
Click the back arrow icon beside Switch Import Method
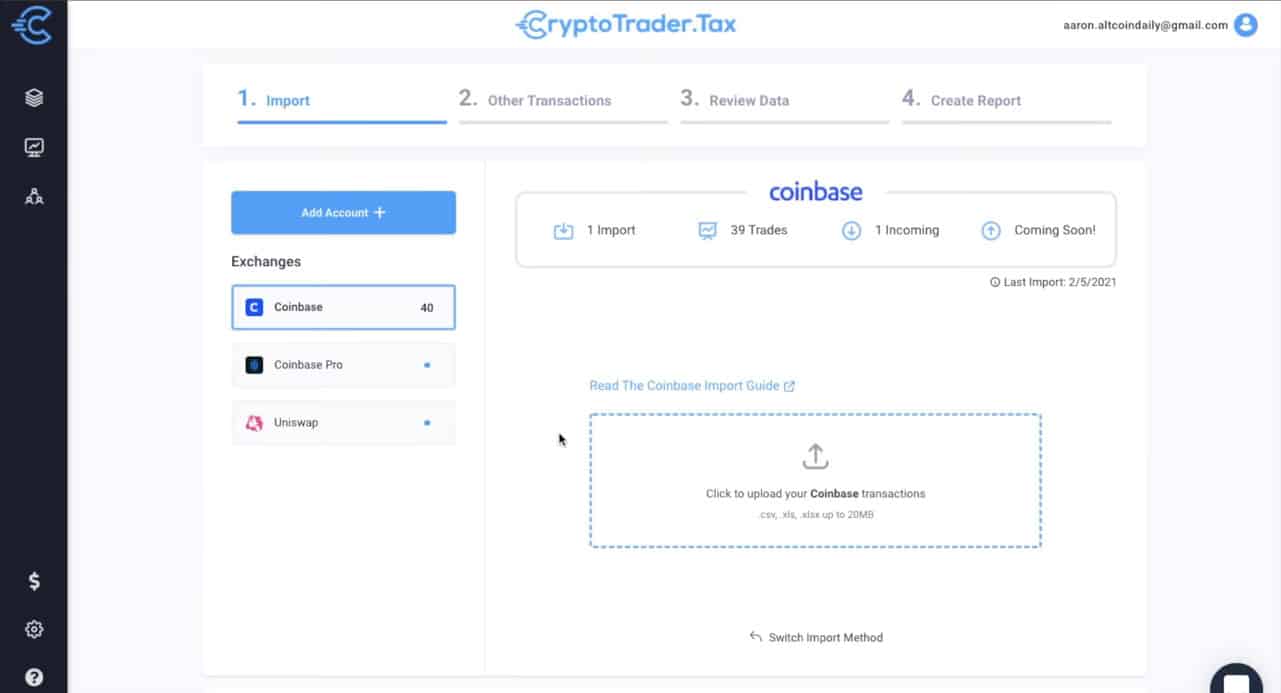click(x=756, y=636)
